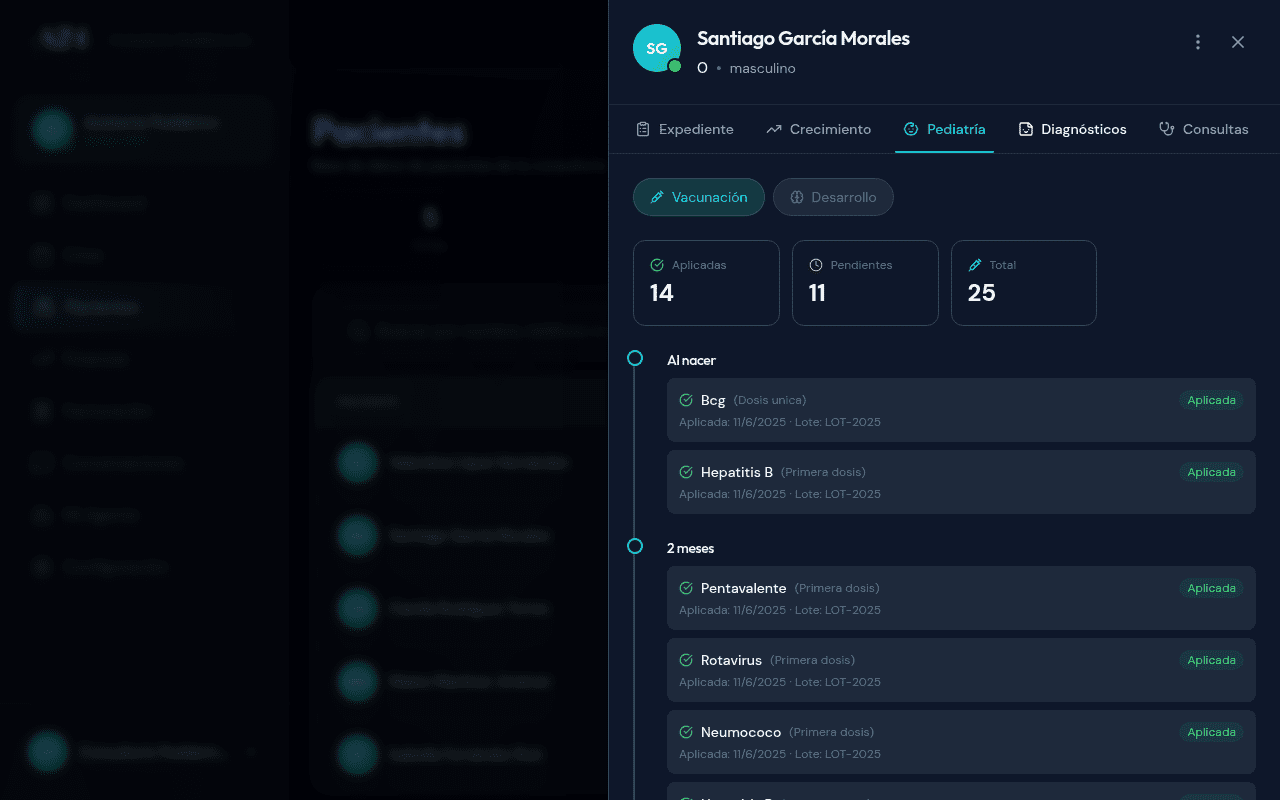The image size is (1280, 800).
Task: Close the patient detail panel
Action: 1238,42
